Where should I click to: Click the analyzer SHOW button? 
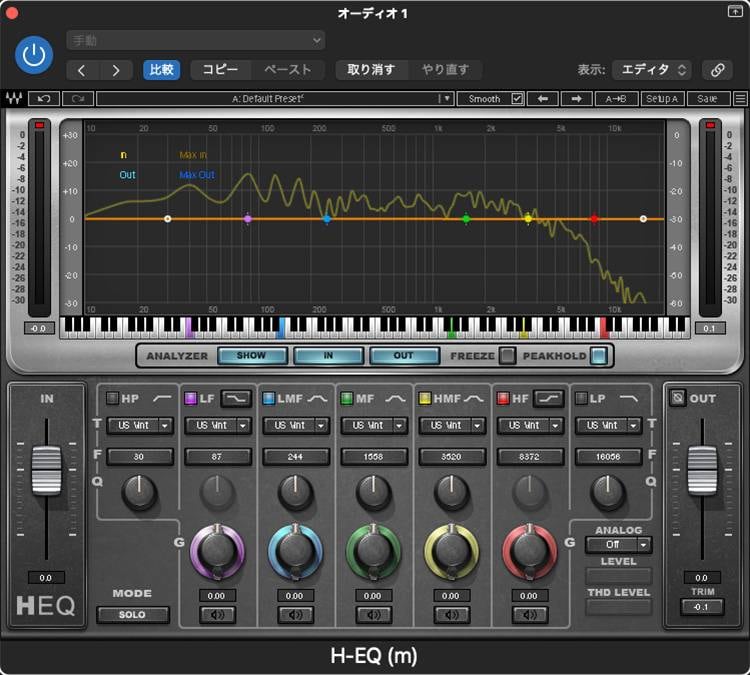point(252,355)
